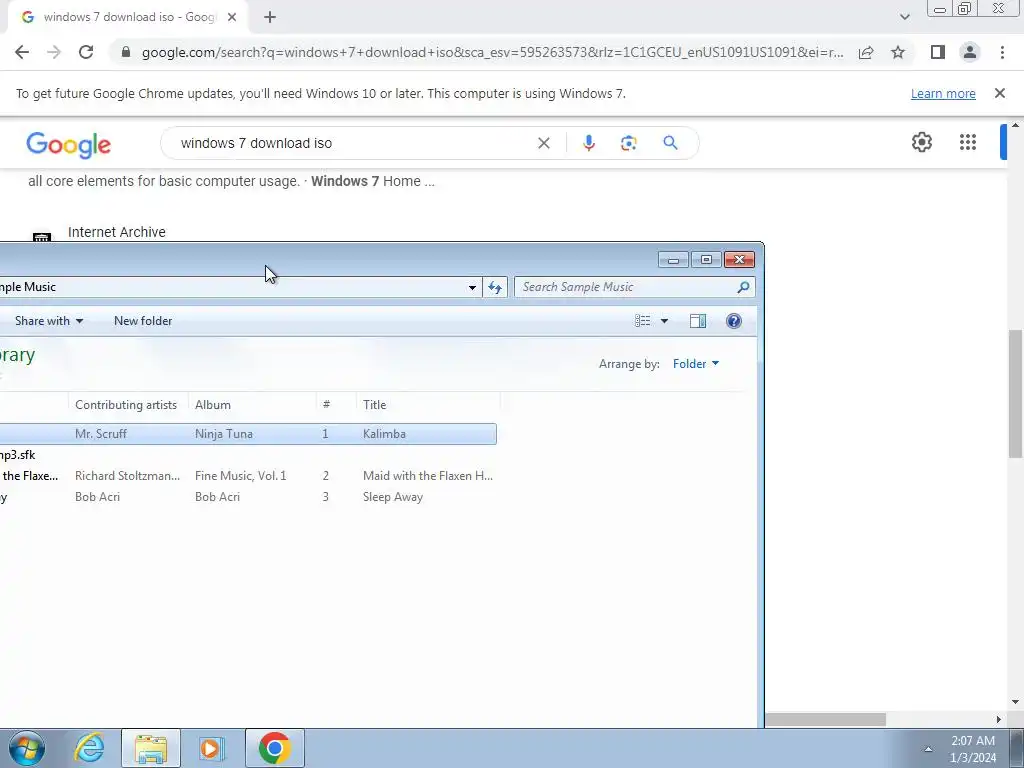Open the Share with menu
The width and height of the screenshot is (1024, 768).
pos(49,321)
